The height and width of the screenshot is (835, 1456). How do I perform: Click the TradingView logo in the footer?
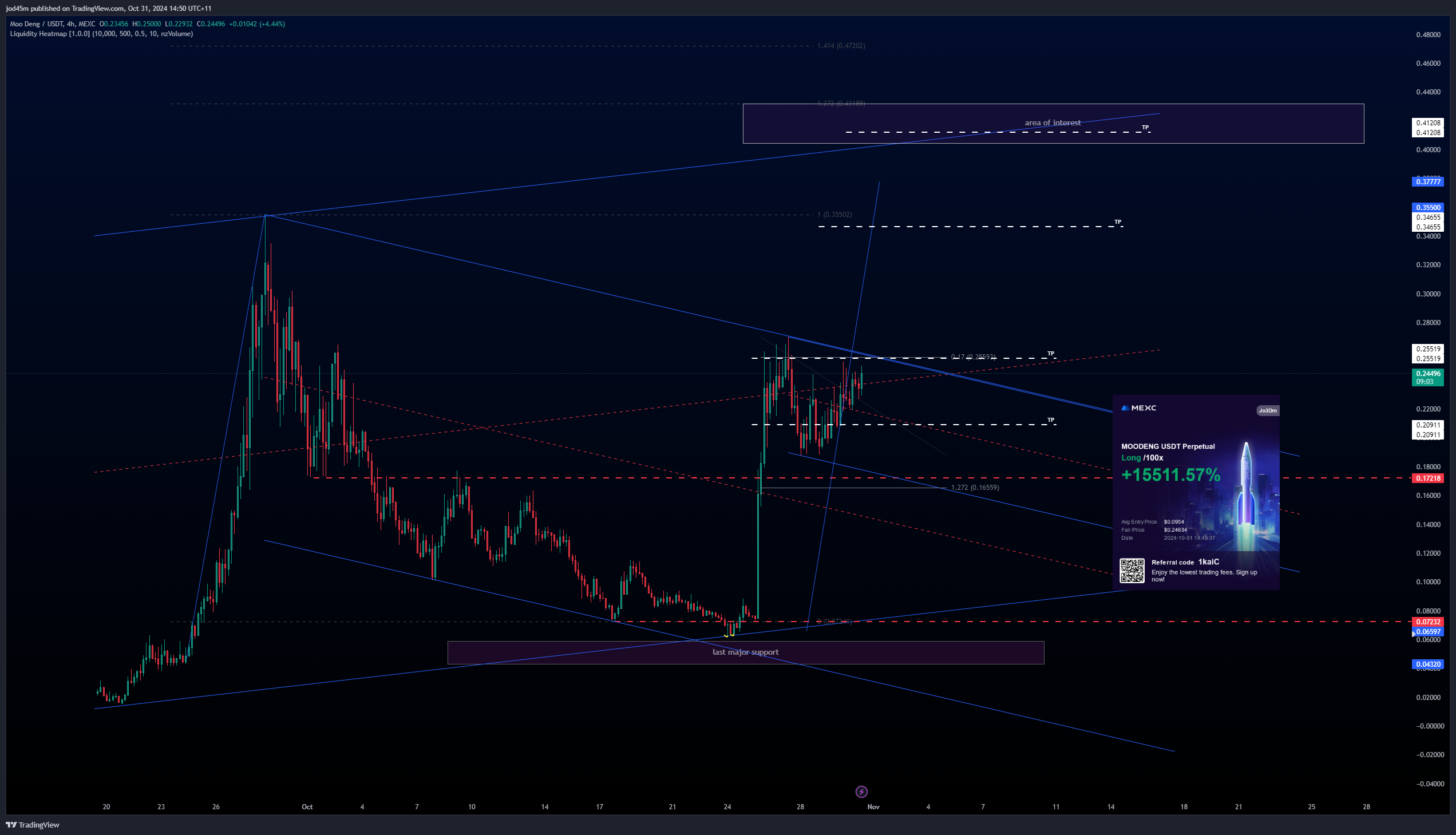tap(33, 825)
